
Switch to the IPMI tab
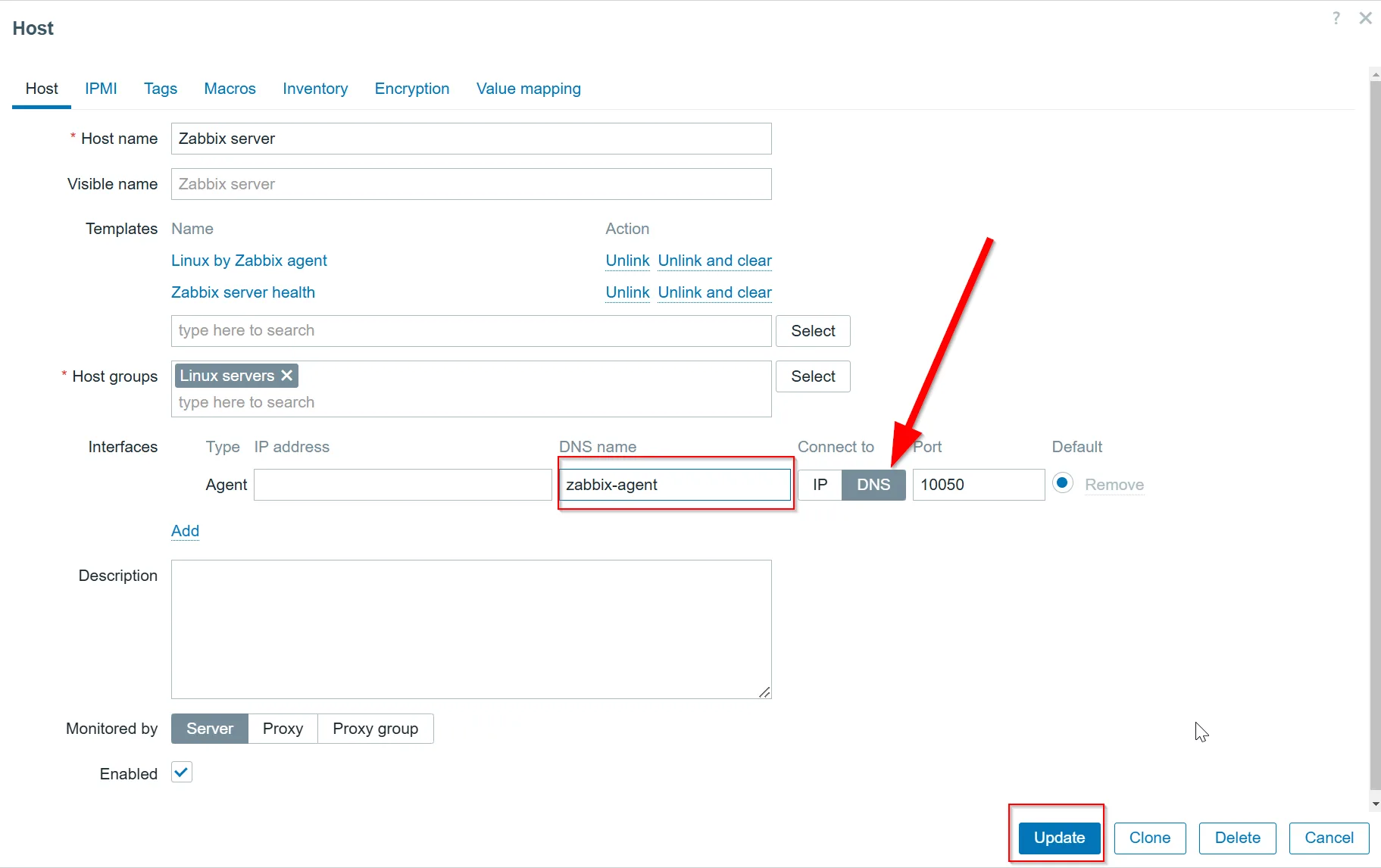pos(101,89)
